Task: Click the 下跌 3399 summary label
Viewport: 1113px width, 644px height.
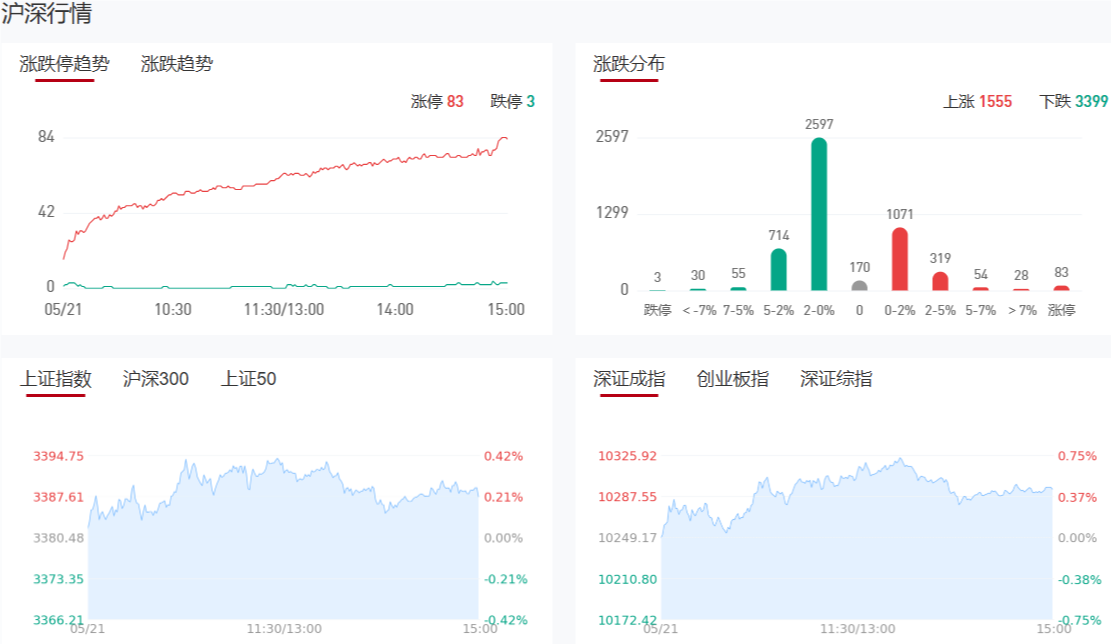Action: pyautogui.click(x=1074, y=101)
